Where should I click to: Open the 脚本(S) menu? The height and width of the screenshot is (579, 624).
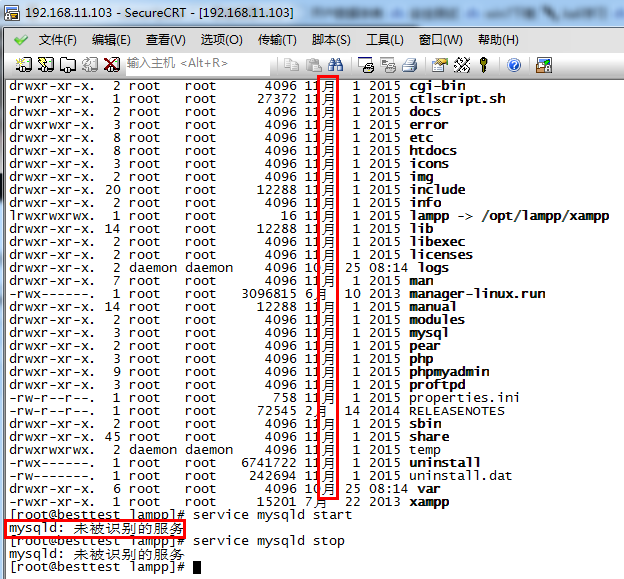tap(331, 40)
